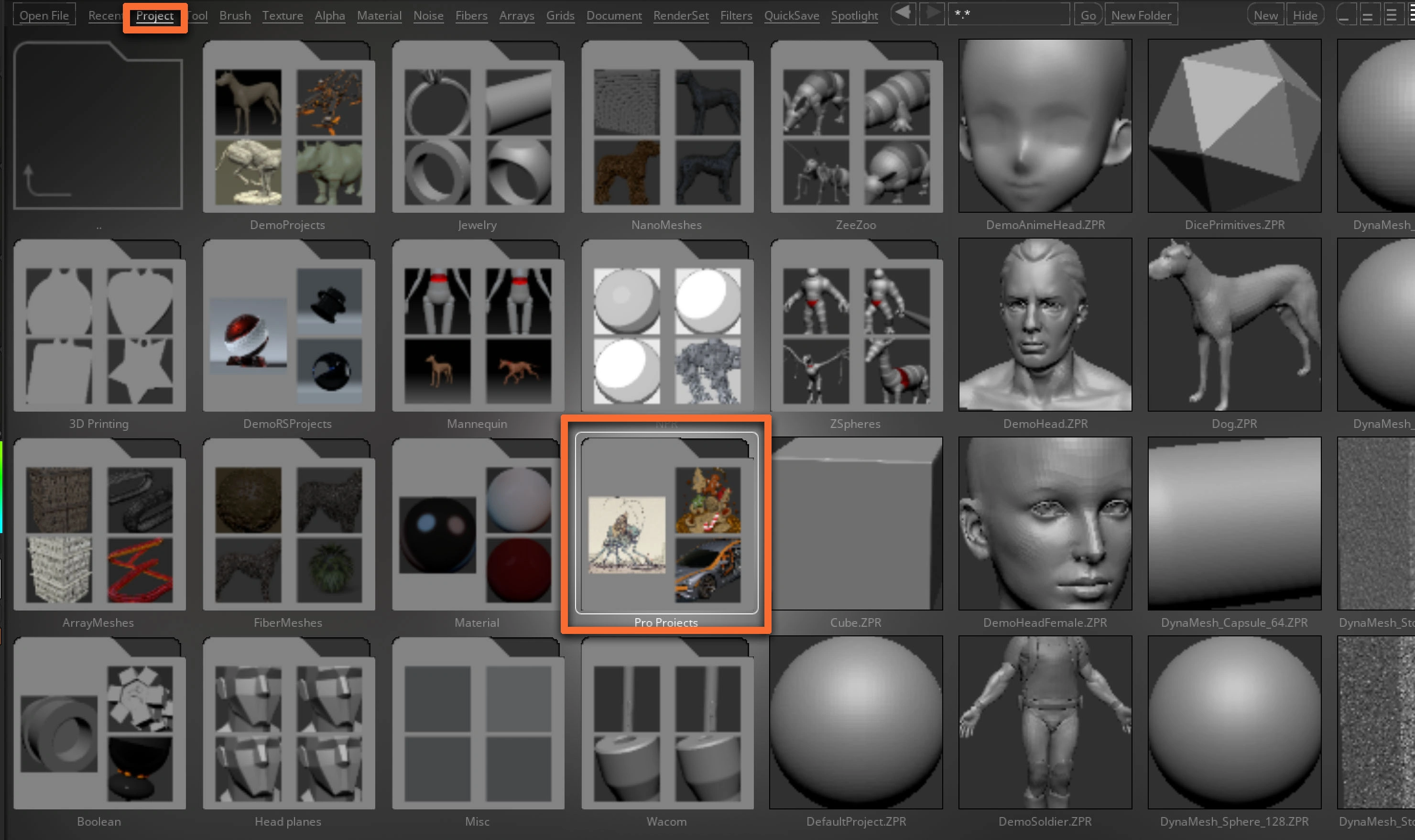Switch to the Spotlight tab
The height and width of the screenshot is (840, 1415).
coord(855,16)
